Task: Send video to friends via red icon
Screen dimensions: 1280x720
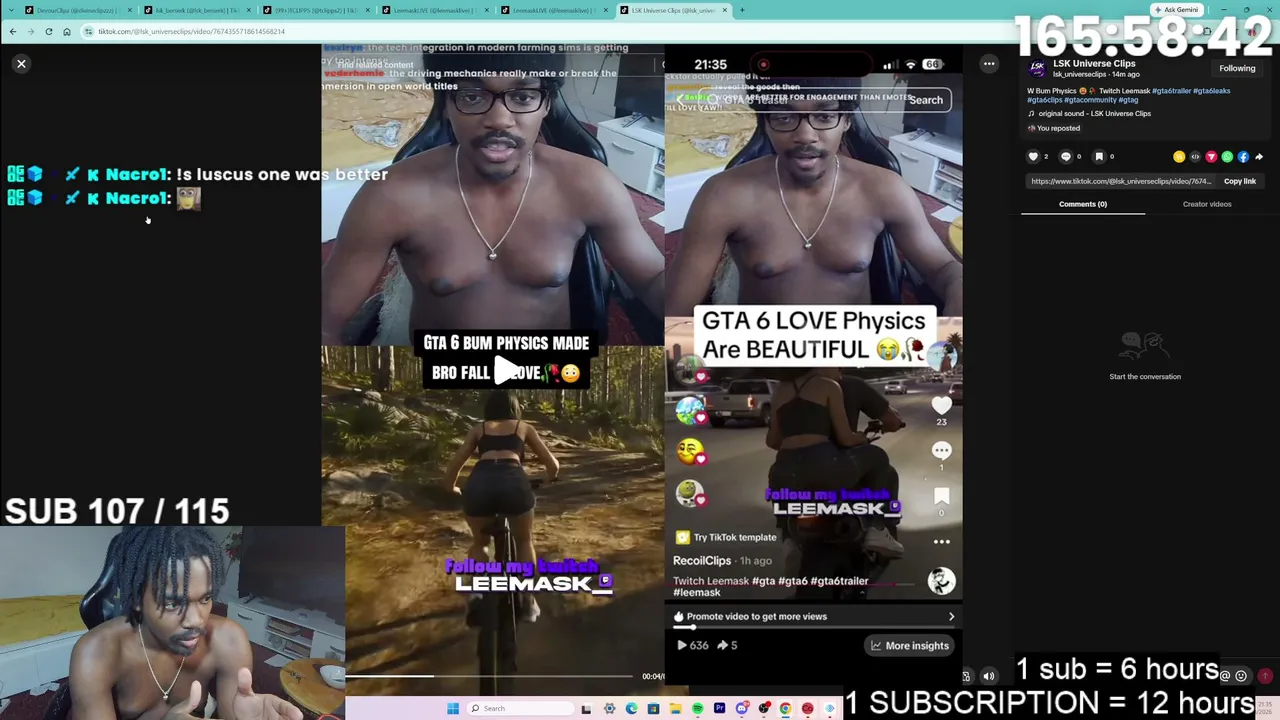Action: 1211,157
